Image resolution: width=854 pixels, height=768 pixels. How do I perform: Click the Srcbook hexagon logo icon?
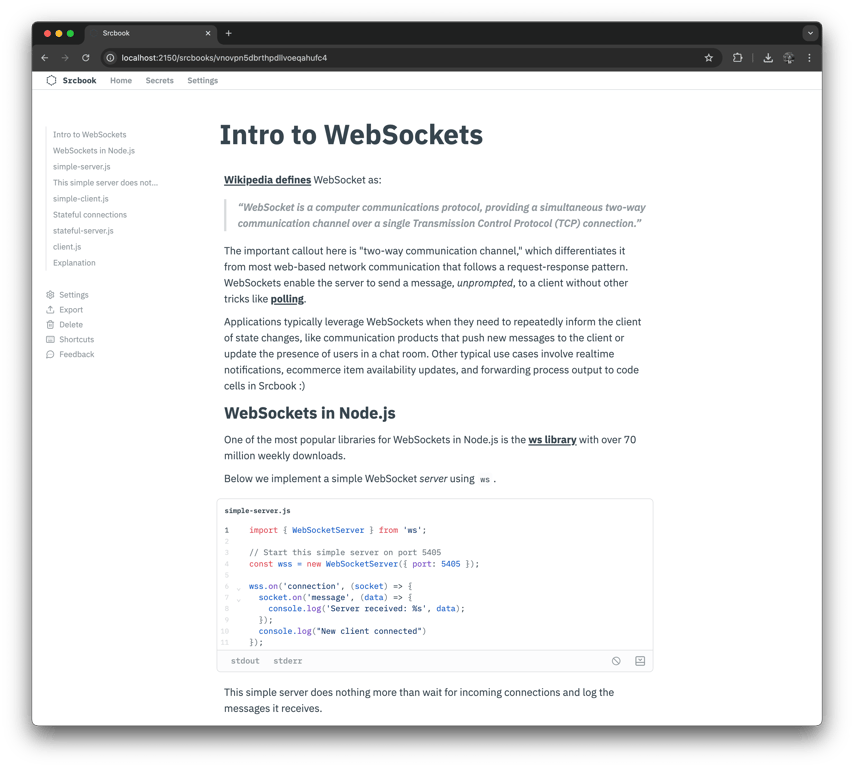[x=51, y=80]
